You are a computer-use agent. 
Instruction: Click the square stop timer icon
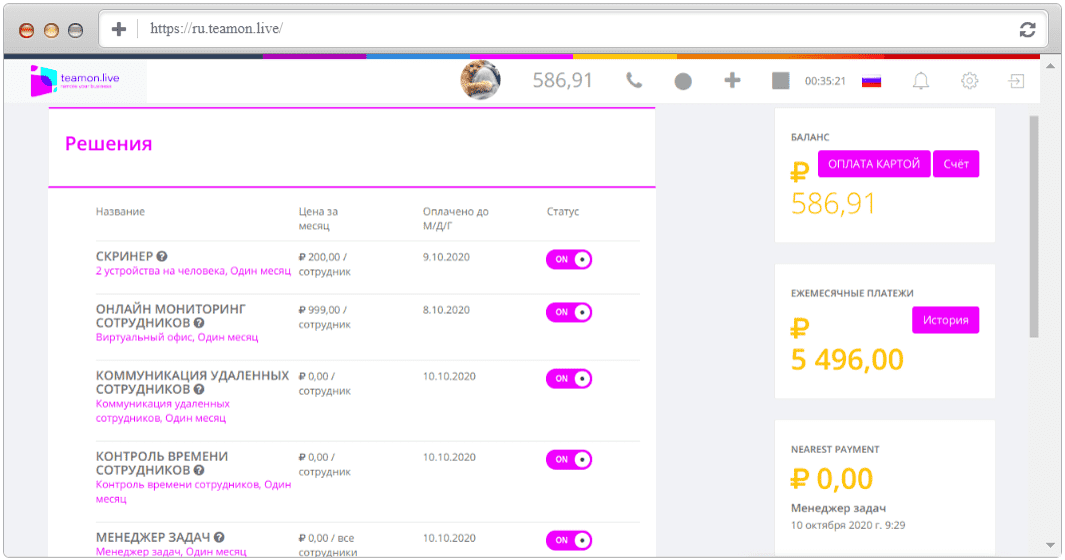pyautogui.click(x=780, y=81)
